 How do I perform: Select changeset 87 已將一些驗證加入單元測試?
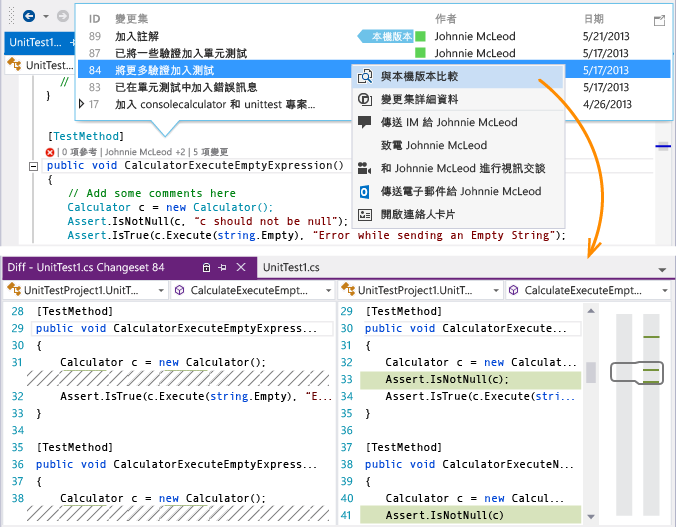(x=374, y=53)
